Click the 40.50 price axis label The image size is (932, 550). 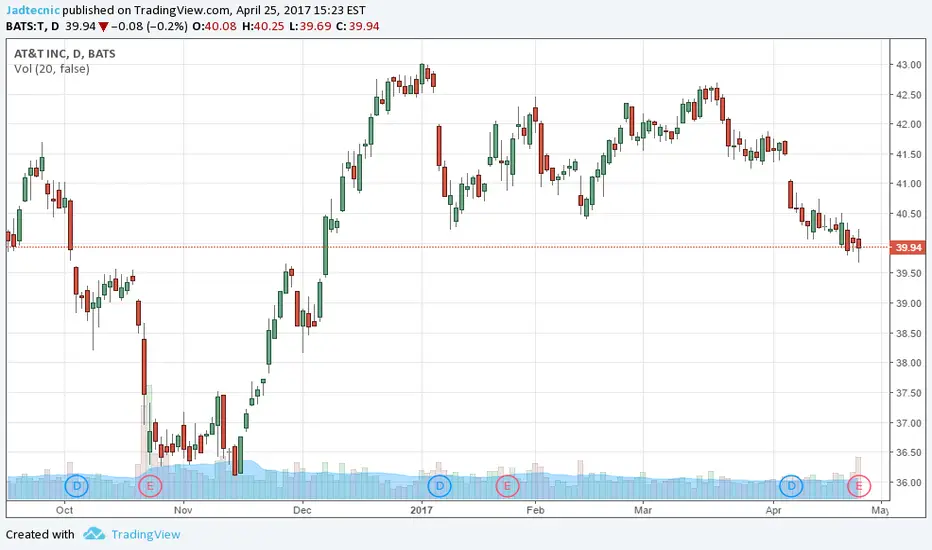tap(909, 214)
